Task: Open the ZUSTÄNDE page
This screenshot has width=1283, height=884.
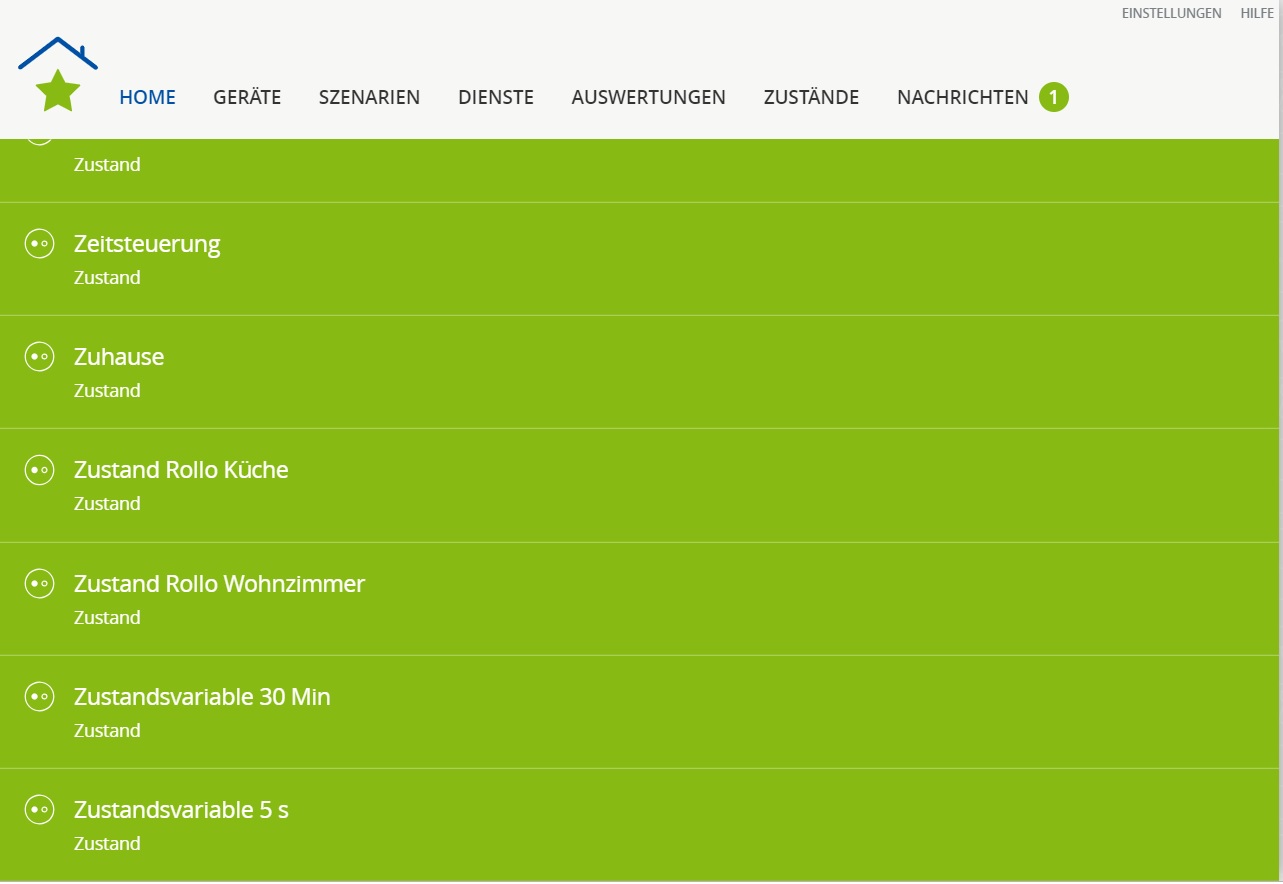Action: click(x=811, y=97)
